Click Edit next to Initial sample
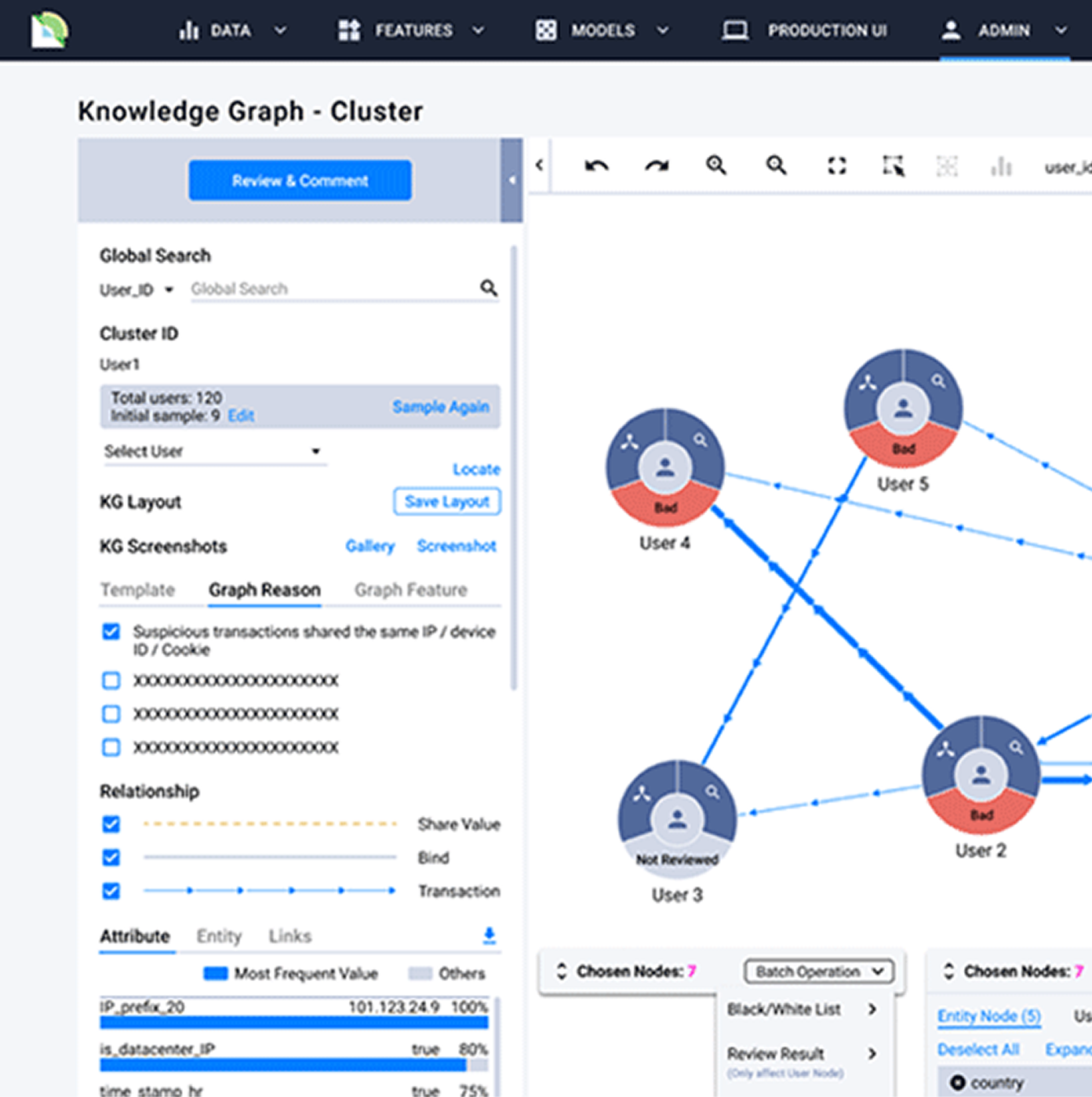This screenshot has width=1092, height=1097. pos(241,416)
